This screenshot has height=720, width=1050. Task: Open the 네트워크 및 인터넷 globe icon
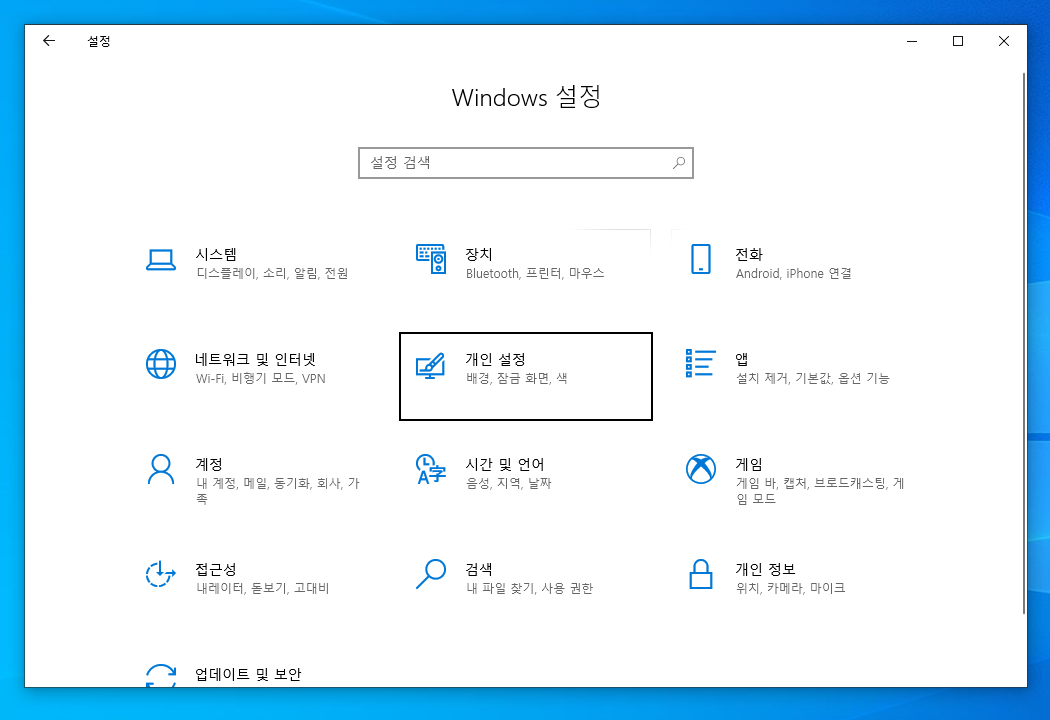[161, 364]
